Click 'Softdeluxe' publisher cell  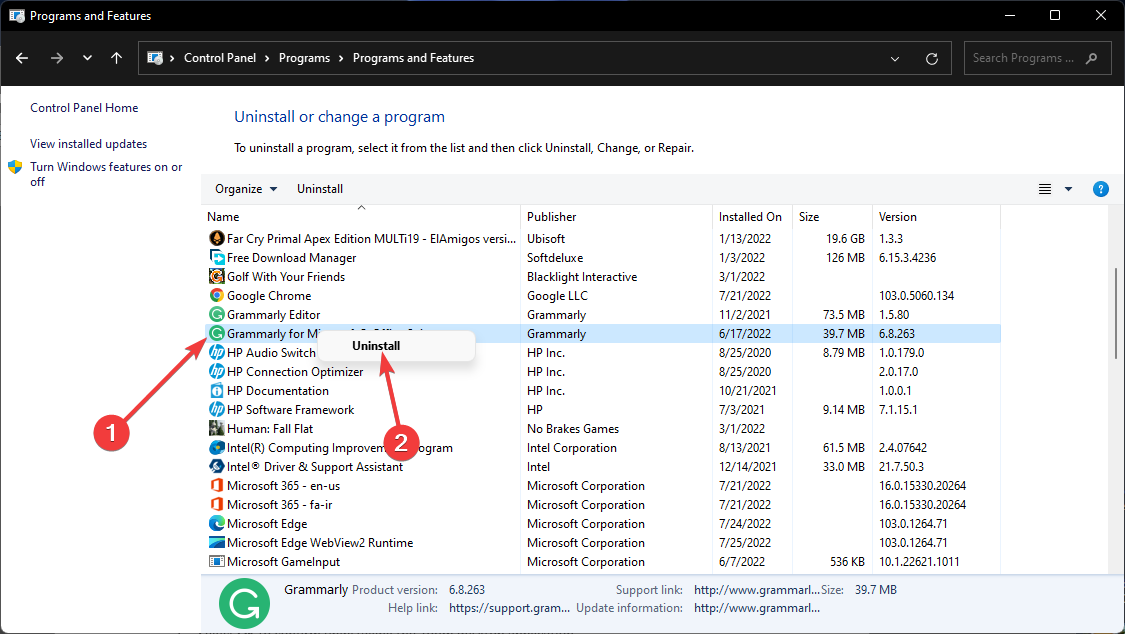(555, 257)
